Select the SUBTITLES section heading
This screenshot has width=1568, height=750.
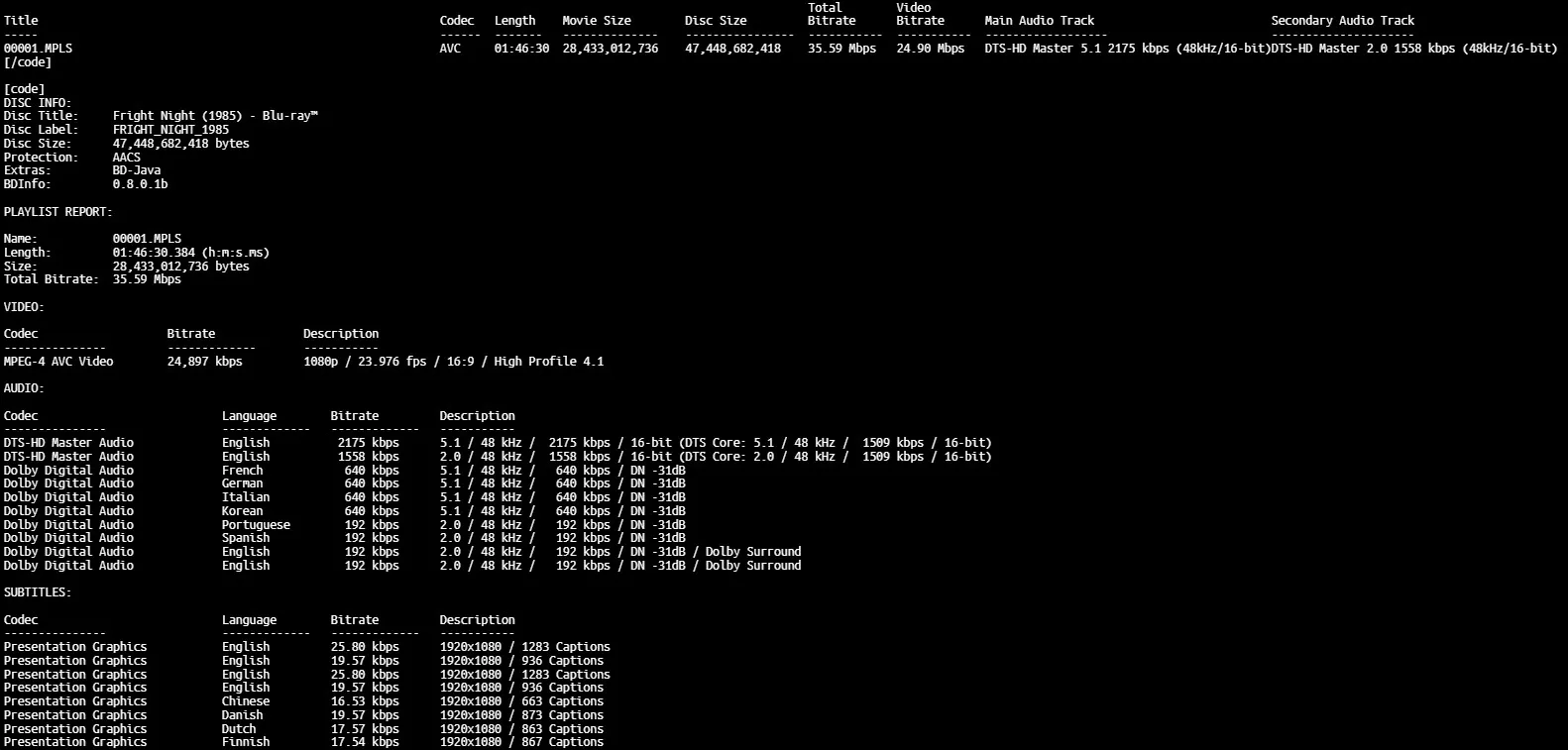38,592
